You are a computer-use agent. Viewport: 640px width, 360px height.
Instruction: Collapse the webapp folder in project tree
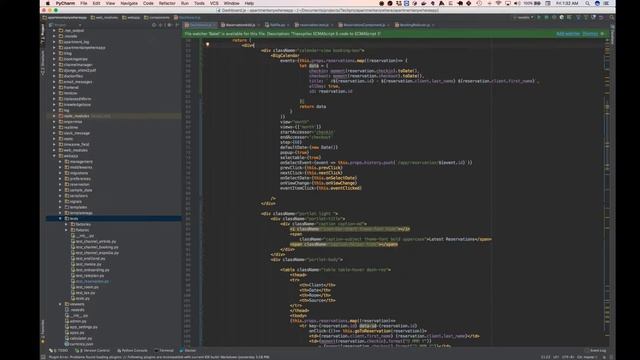(x=54, y=156)
